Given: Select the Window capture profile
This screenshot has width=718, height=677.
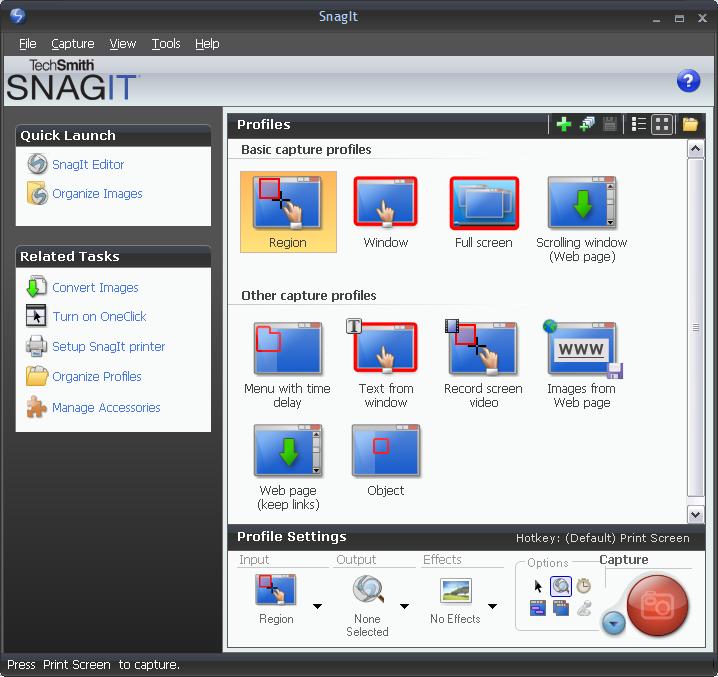Looking at the screenshot, I should click(386, 213).
